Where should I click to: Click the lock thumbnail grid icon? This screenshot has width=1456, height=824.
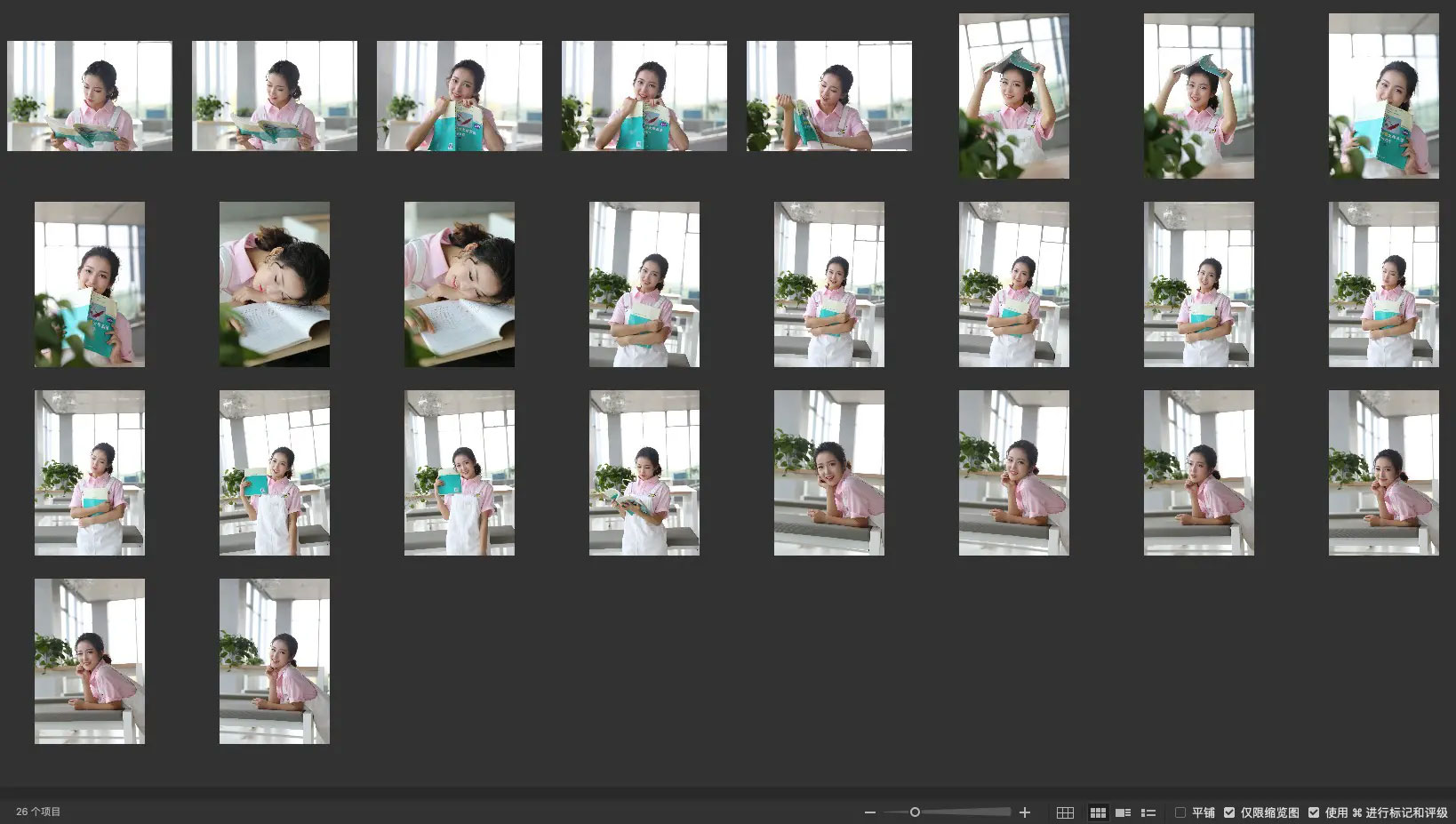coord(1065,812)
